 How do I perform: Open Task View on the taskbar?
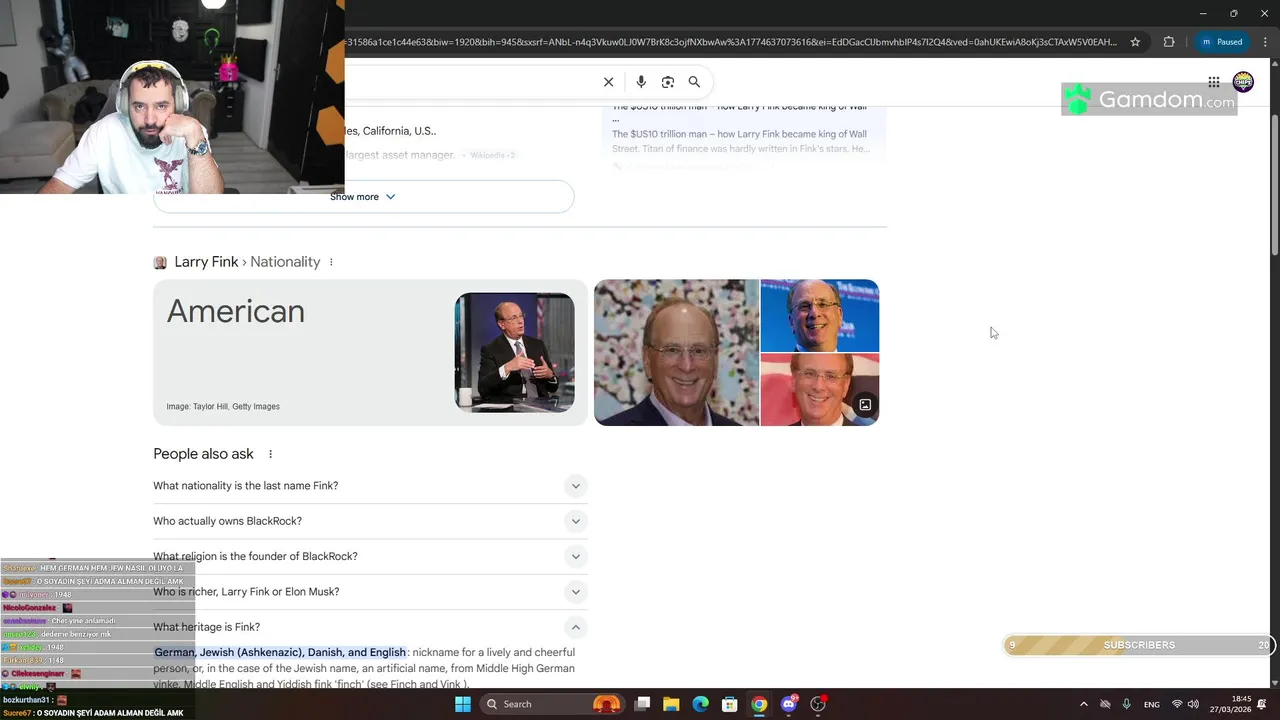click(643, 704)
